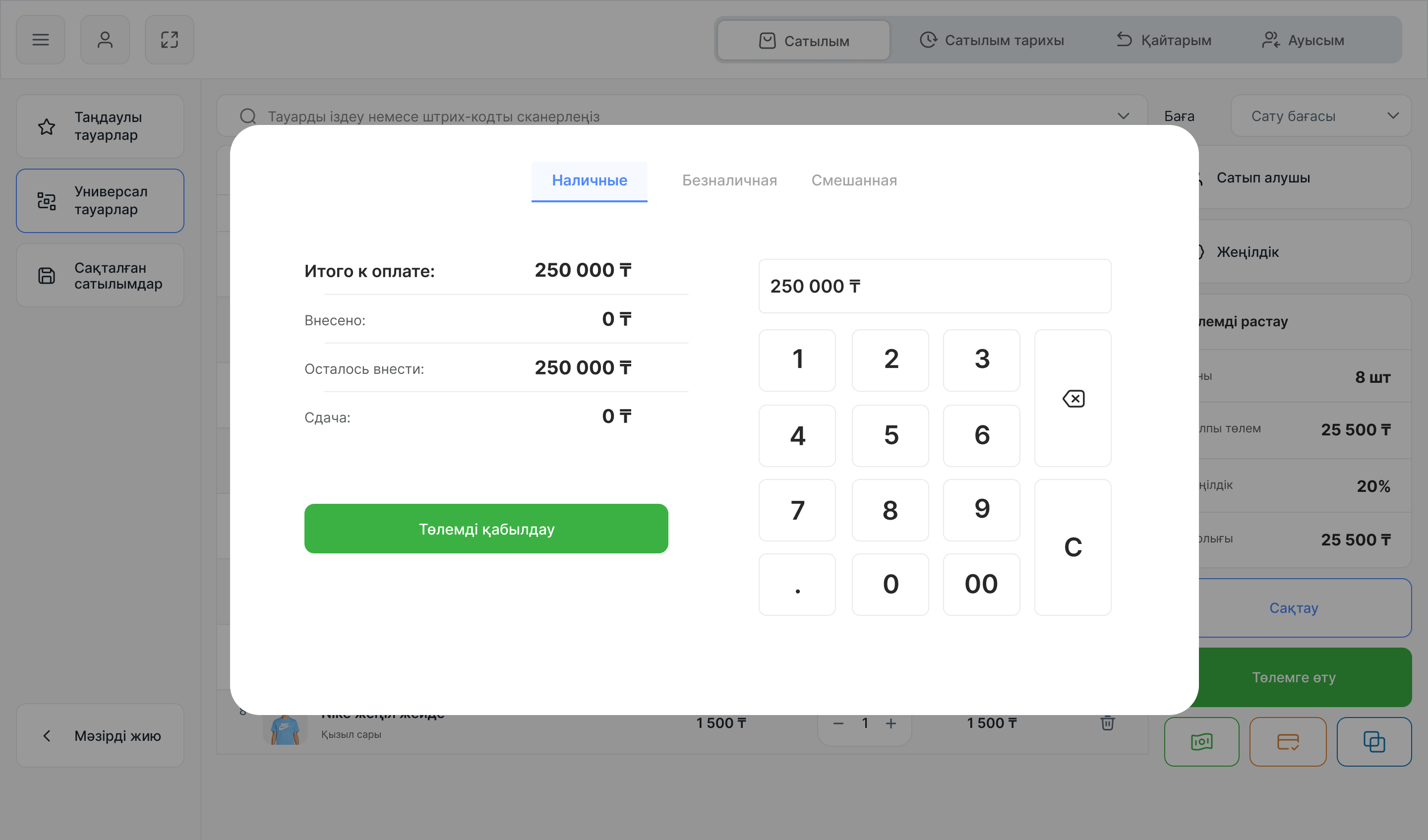The image size is (1428, 840).
Task: Click the green cash payment icon
Action: pyautogui.click(x=1202, y=742)
